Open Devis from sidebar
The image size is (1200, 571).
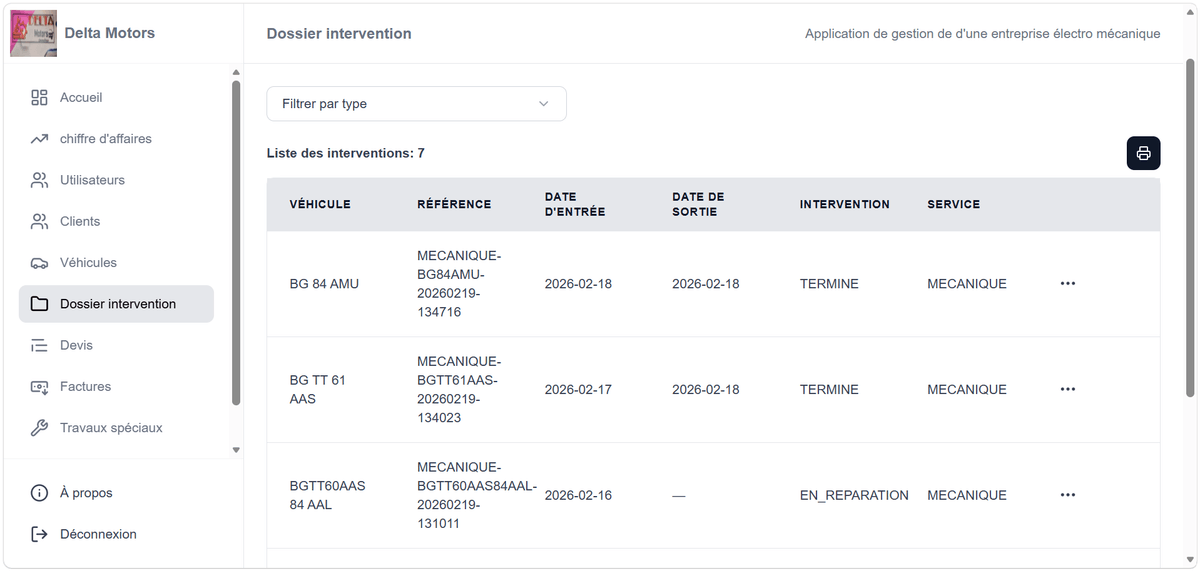click(x=116, y=345)
